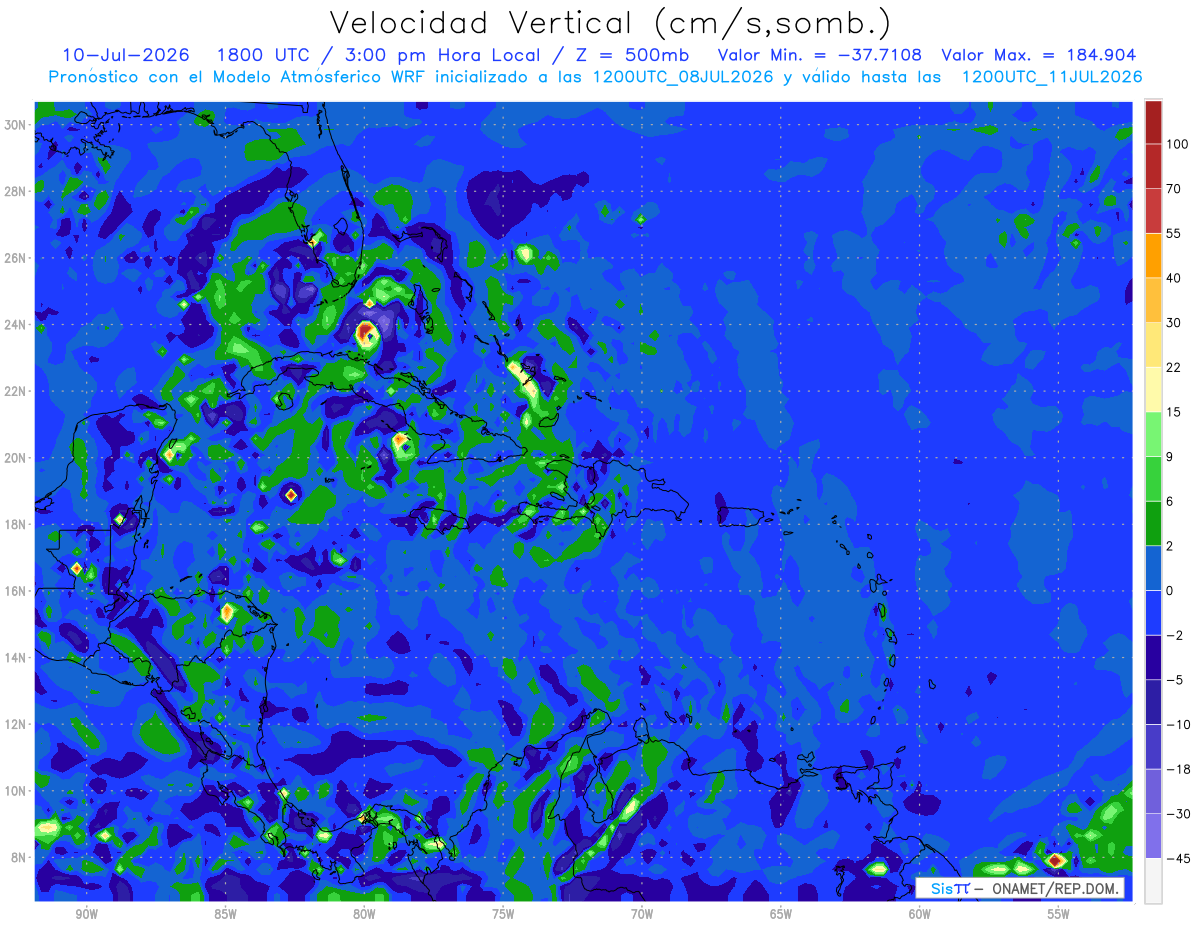Pick the orange swatch between 40 and 55
Viewport: 1200px width, 927px height.
pyautogui.click(x=1153, y=255)
